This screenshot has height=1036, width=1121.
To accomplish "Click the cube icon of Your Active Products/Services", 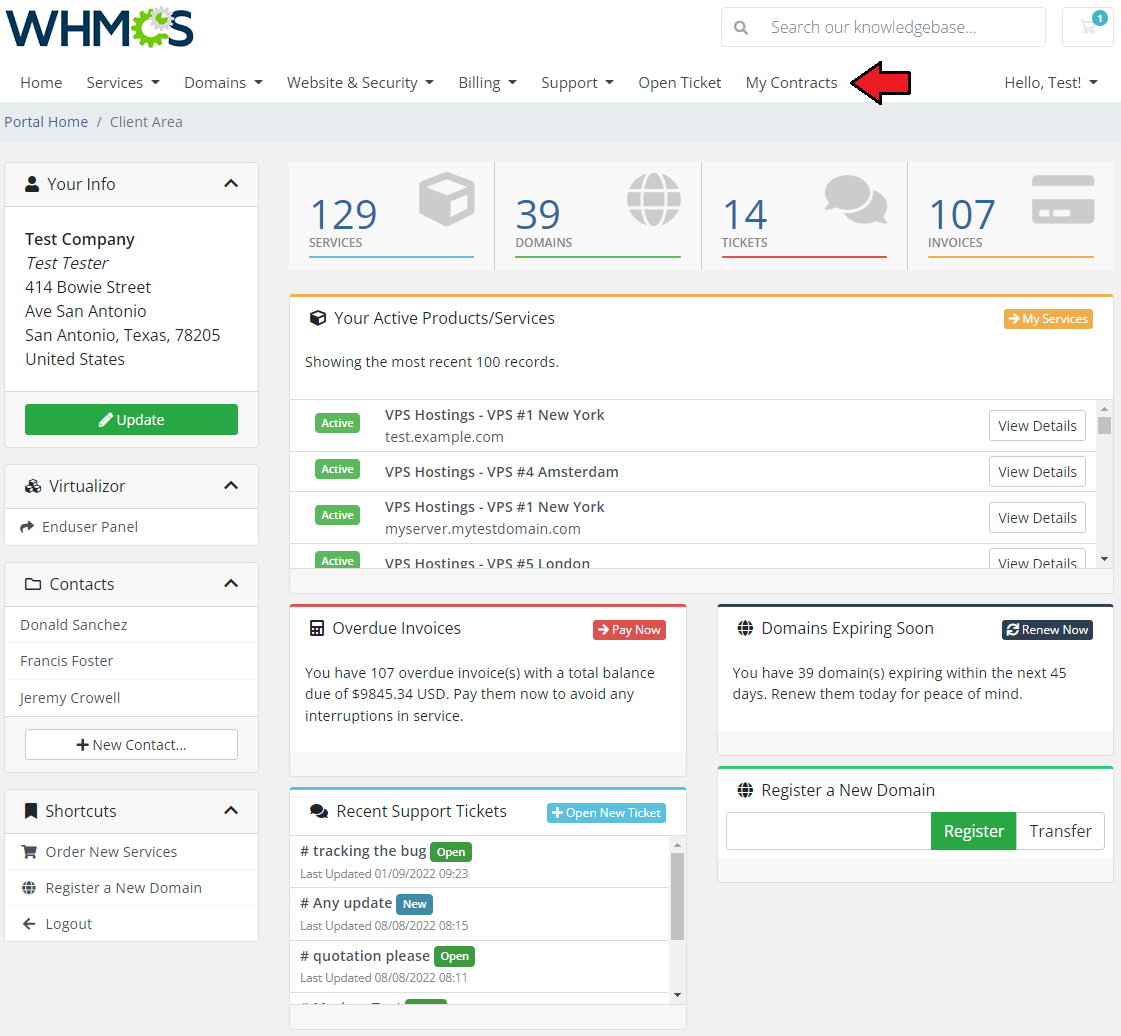I will [x=317, y=318].
